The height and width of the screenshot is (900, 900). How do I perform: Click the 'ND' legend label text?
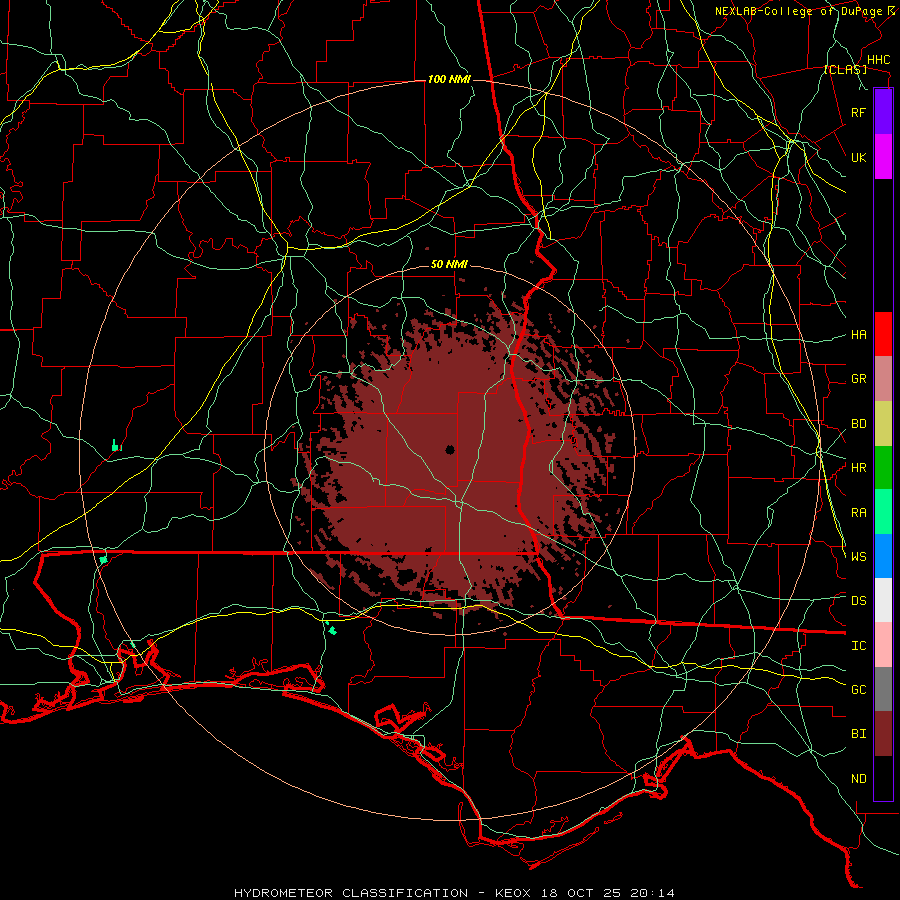pos(858,779)
